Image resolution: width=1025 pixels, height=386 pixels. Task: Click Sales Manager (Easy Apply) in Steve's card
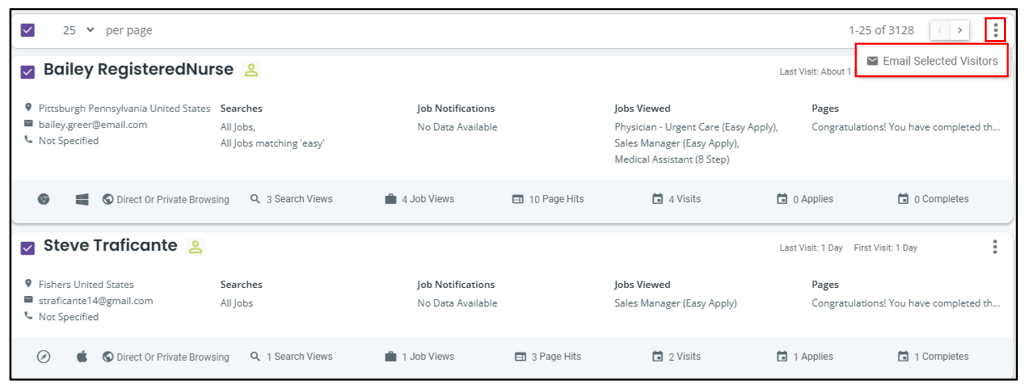[675, 304]
